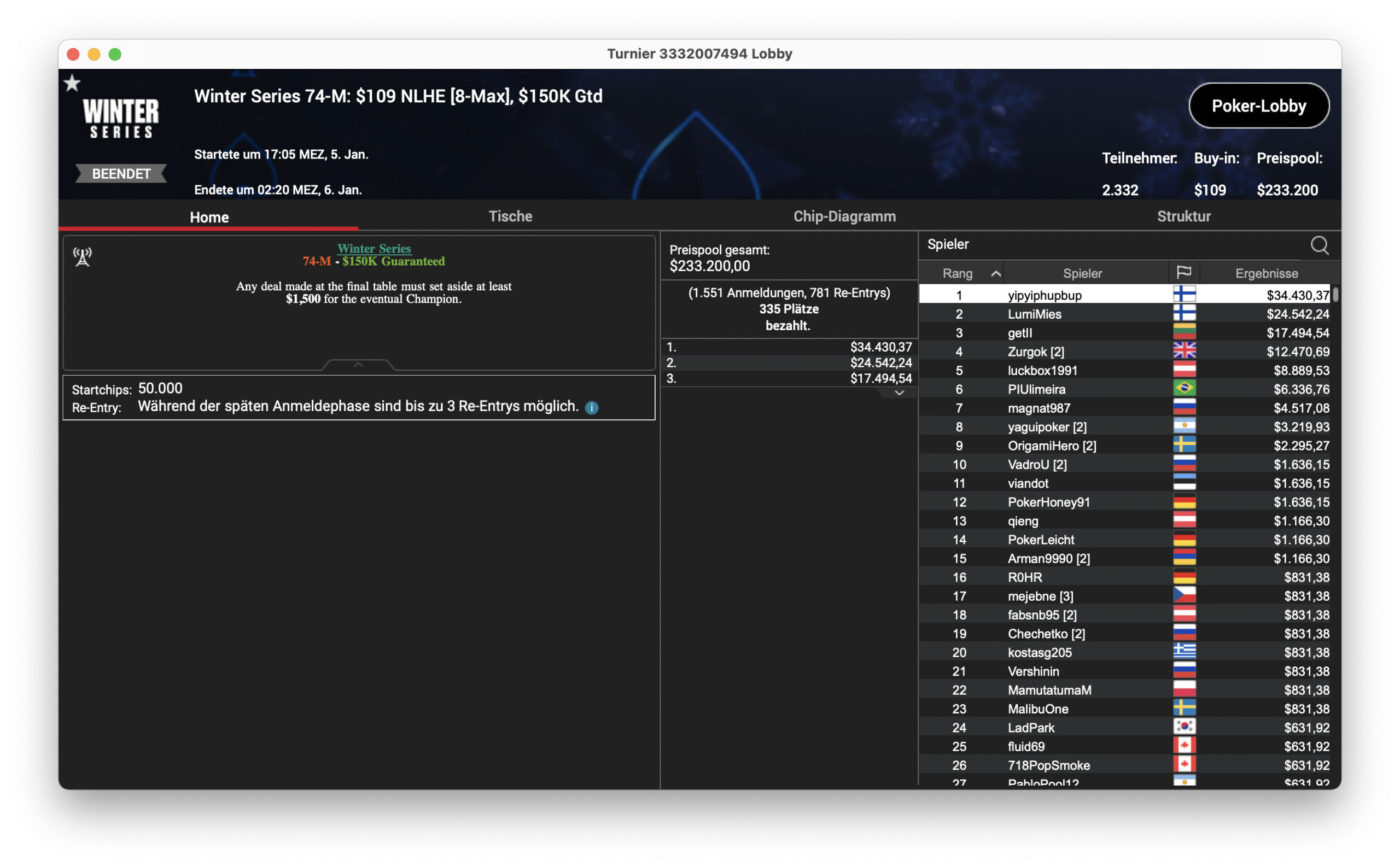Click the Re-Entry info icon

pos(591,407)
